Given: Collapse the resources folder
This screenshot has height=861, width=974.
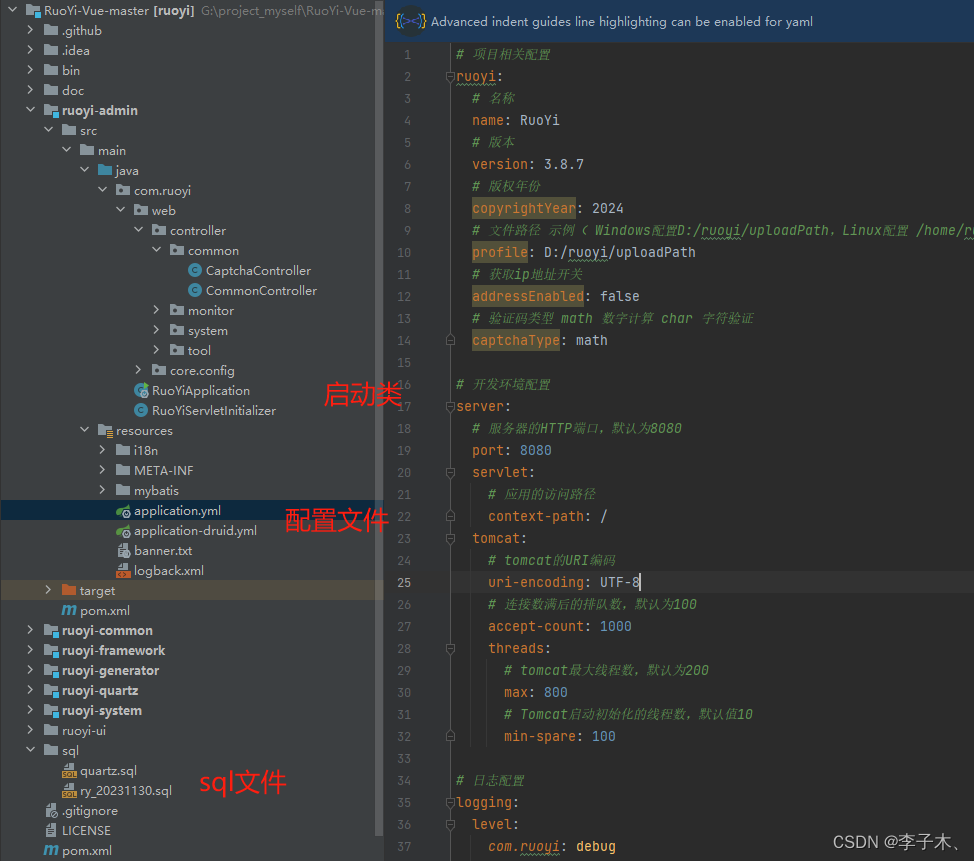Looking at the screenshot, I should (84, 430).
